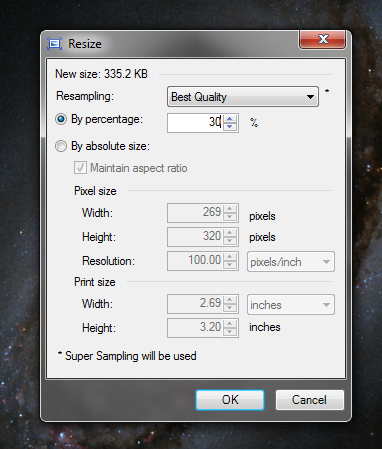This screenshot has width=382, height=449.
Task: Increment print Width using up arrow
Action: pos(230,300)
